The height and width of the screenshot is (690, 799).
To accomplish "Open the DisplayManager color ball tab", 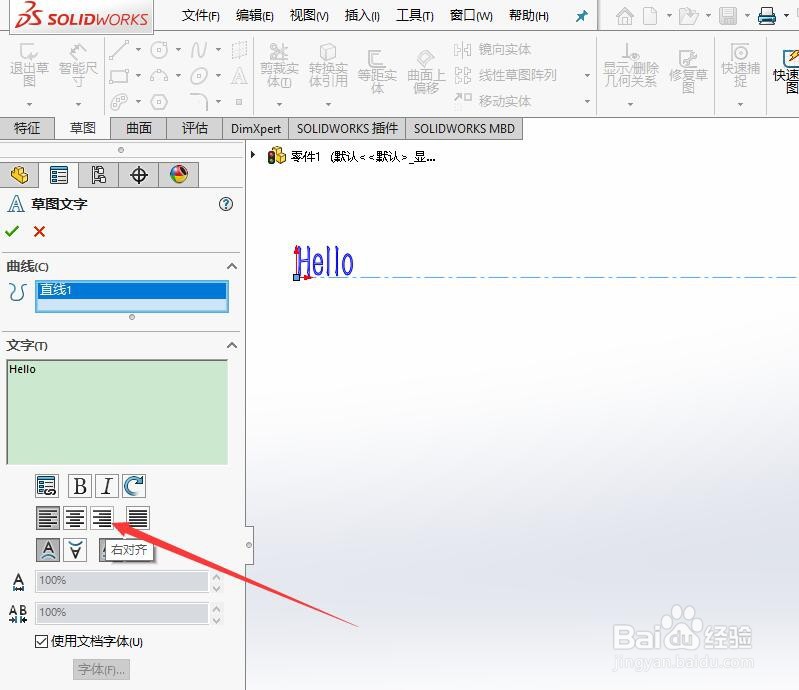I will tap(178, 175).
